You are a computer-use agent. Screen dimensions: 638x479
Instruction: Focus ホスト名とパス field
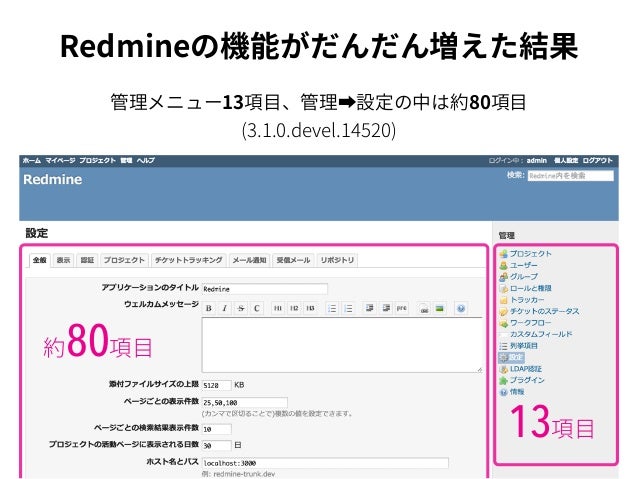click(x=325, y=463)
